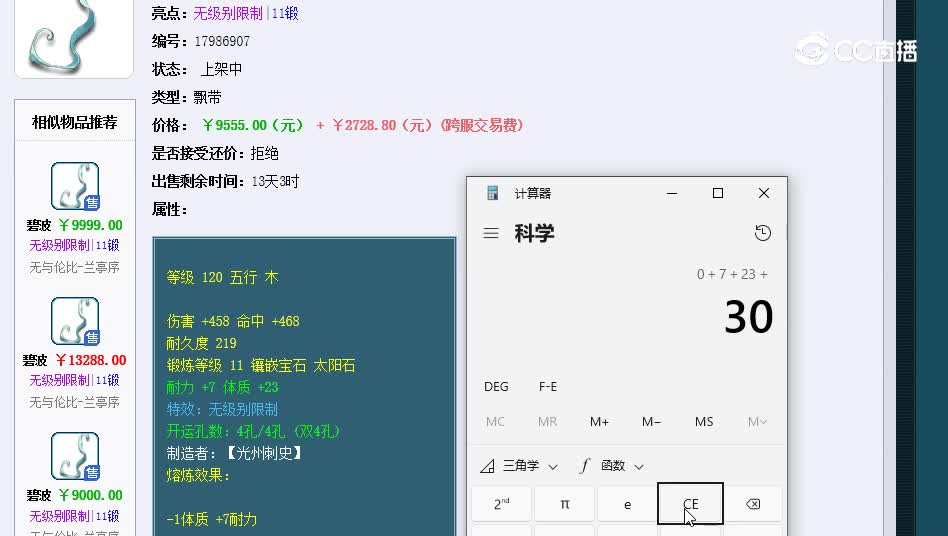Click the calculator result display 30
Viewport: 948px width, 536px height.
coord(748,317)
